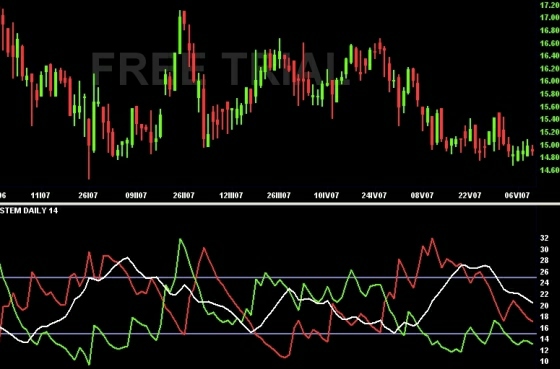The height and width of the screenshot is (369, 560).
Task: Select the 22V07 date marker
Action: click(470, 195)
